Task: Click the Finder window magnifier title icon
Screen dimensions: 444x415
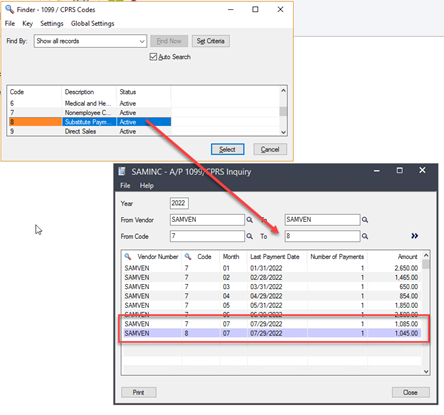Action: (9, 9)
